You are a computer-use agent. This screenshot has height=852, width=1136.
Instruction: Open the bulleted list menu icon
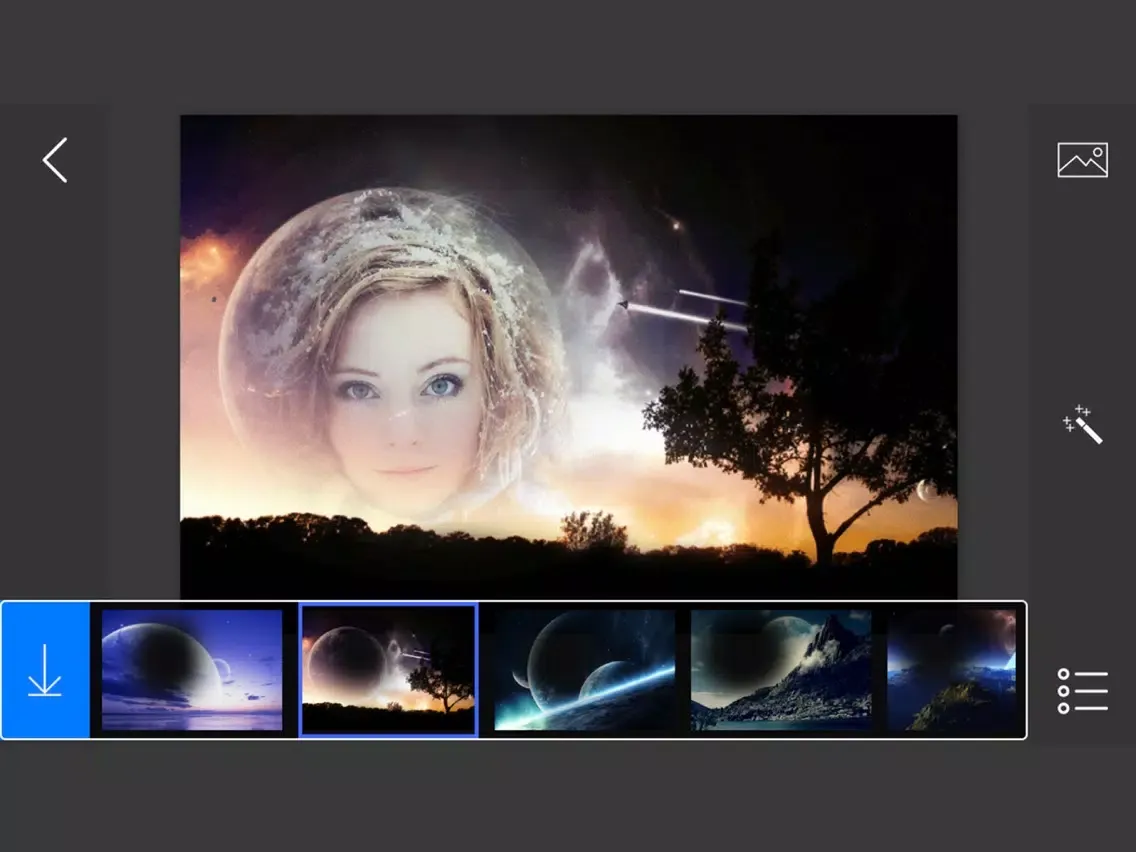(x=1082, y=691)
